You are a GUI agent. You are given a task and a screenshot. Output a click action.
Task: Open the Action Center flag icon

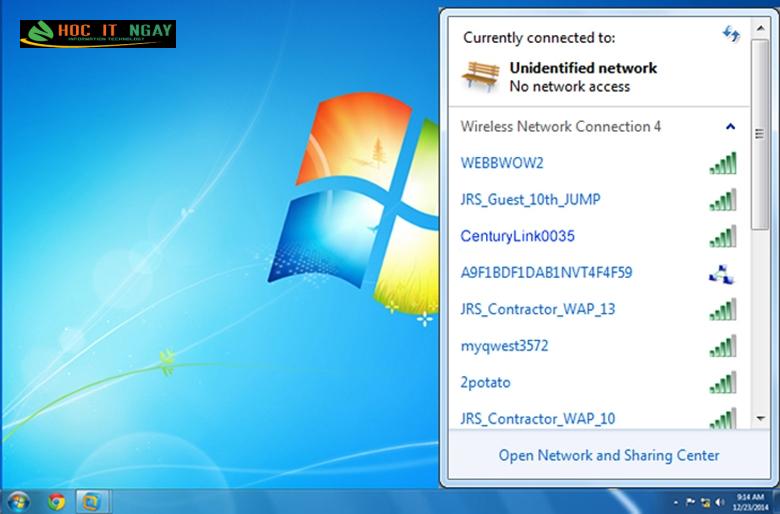pyautogui.click(x=690, y=502)
